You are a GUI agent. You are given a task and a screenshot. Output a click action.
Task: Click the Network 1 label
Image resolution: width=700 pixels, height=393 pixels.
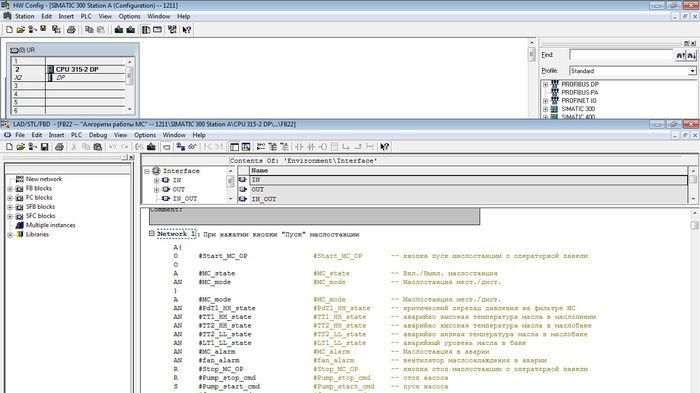click(x=176, y=234)
